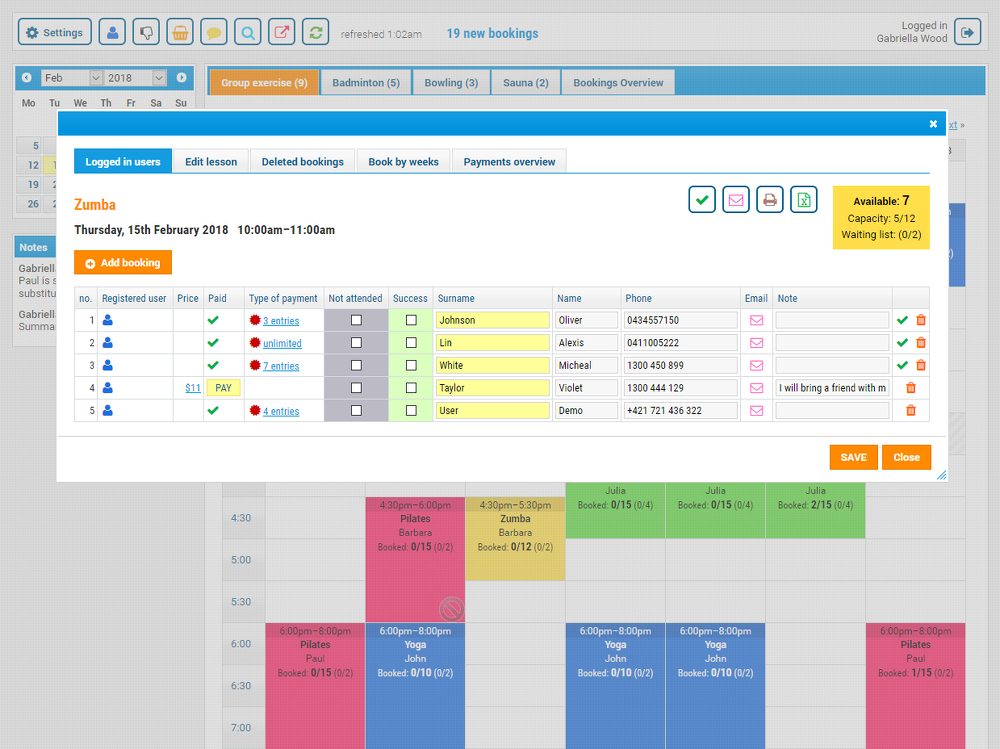Viewport: 1000px width, 749px height.
Task: Send email via the envelope icon near Available panel
Action: coord(735,199)
